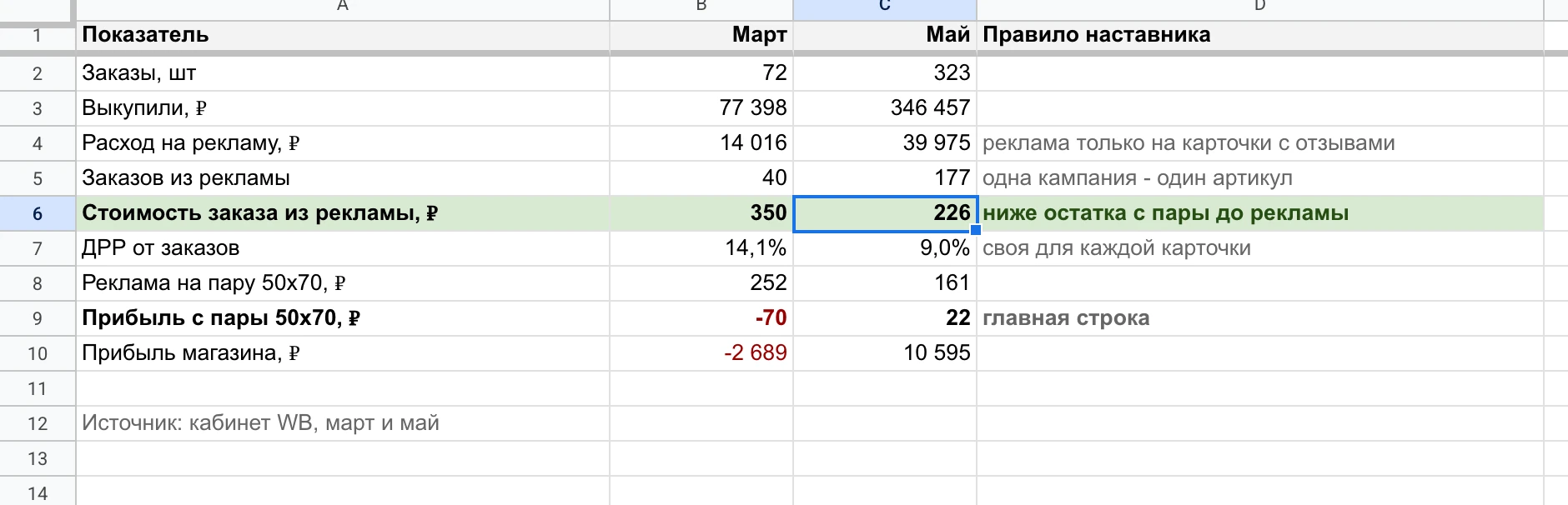
Task: Select row 6 via its row header
Action: (38, 213)
